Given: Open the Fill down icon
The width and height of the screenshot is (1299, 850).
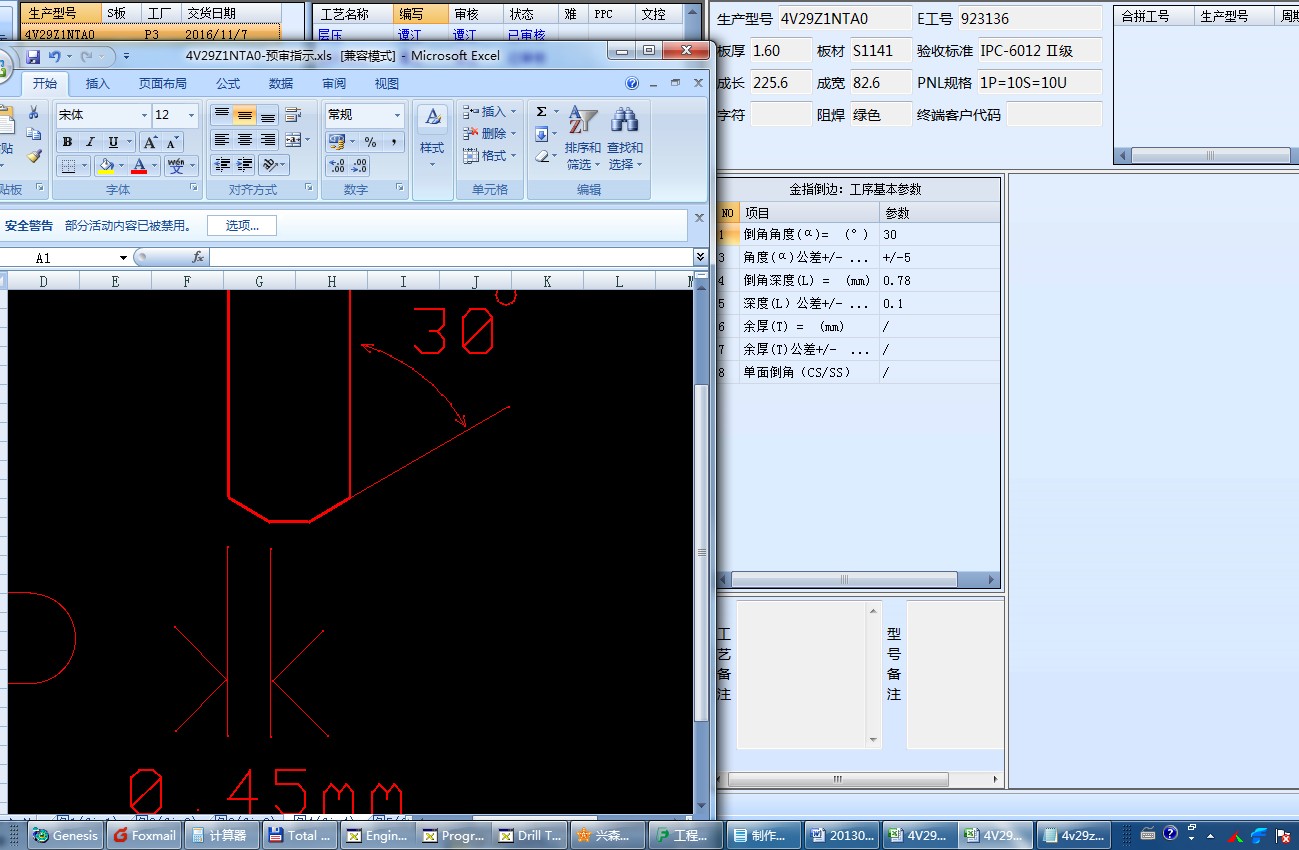Looking at the screenshot, I should (x=541, y=134).
